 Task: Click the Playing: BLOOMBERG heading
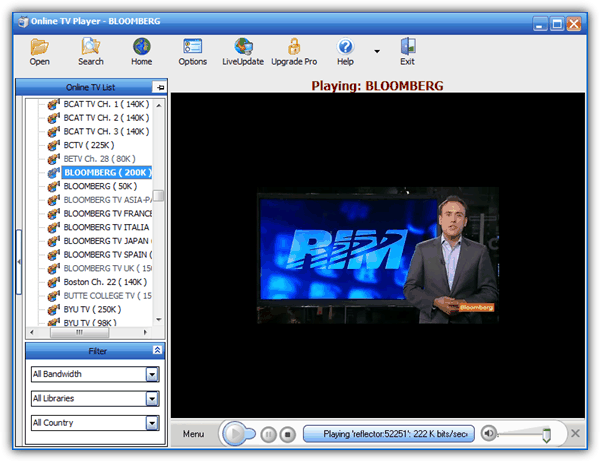[377, 86]
